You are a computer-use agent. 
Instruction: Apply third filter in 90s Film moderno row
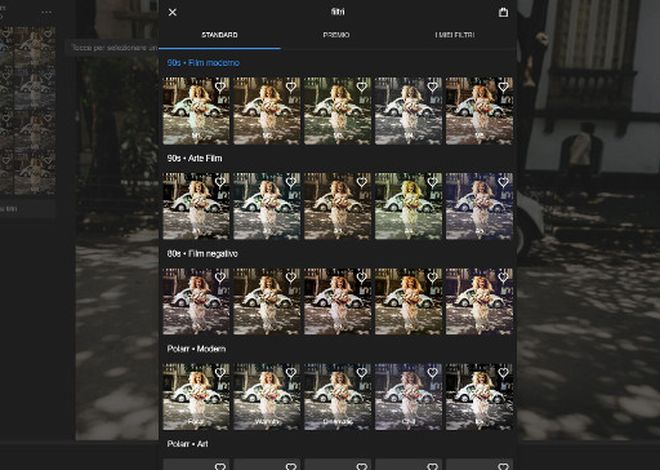click(338, 111)
